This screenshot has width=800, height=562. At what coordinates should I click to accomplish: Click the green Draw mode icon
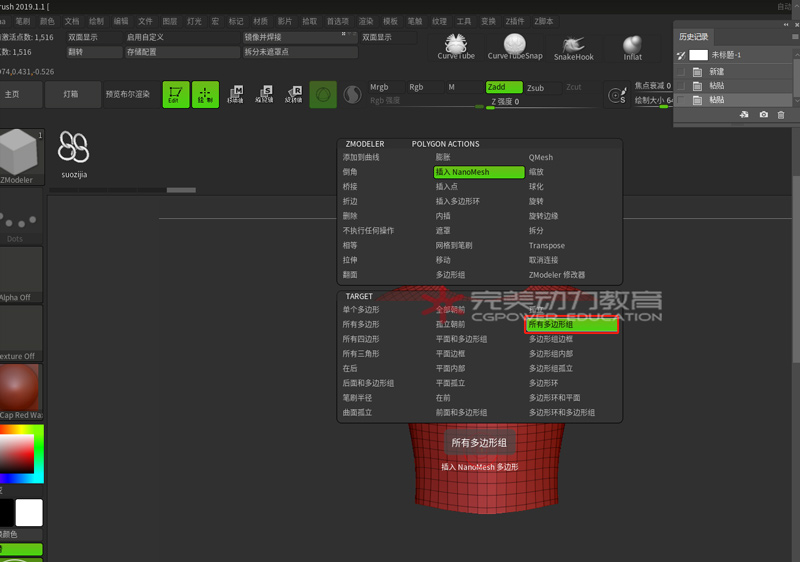coord(206,95)
